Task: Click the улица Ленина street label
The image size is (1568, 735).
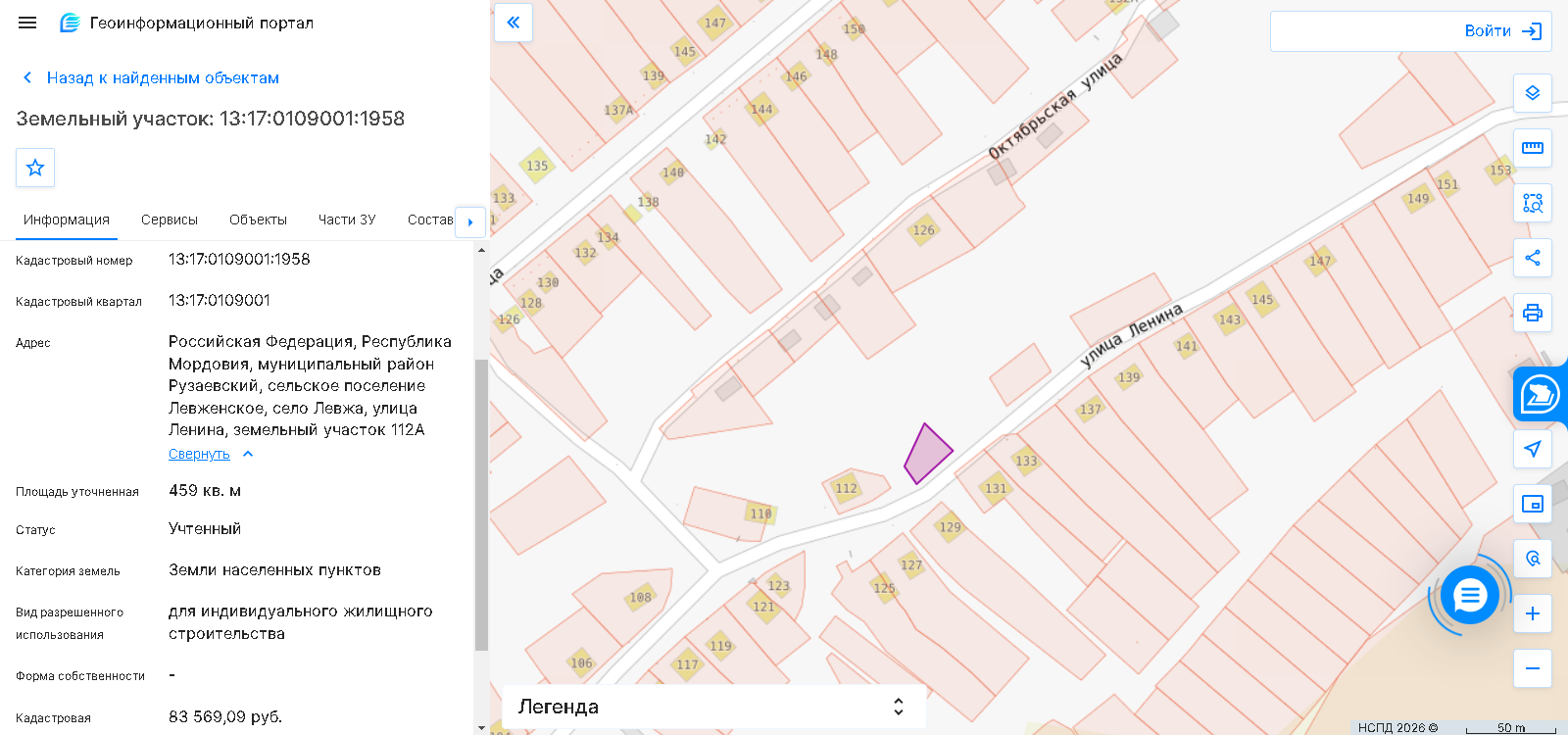Action: click(1131, 335)
